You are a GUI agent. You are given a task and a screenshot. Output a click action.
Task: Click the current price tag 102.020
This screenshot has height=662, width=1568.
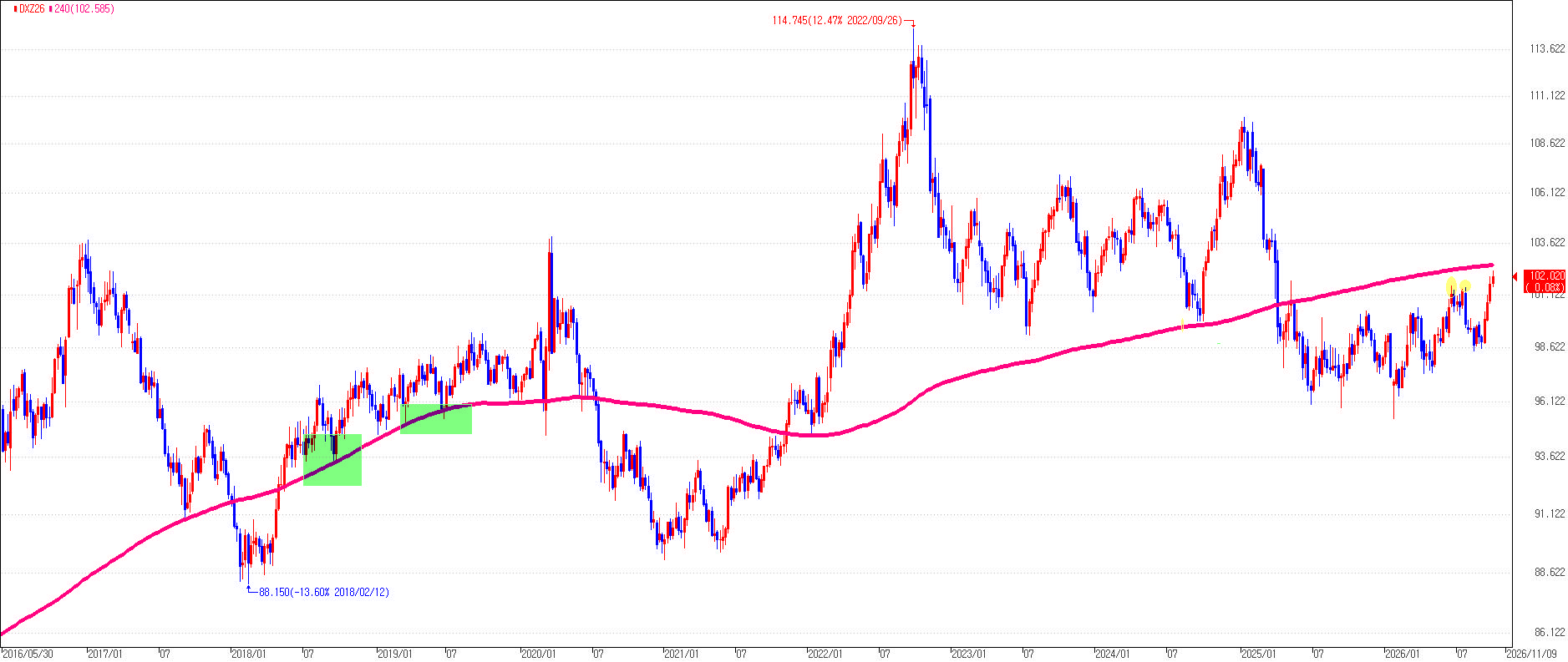pyautogui.click(x=1545, y=281)
